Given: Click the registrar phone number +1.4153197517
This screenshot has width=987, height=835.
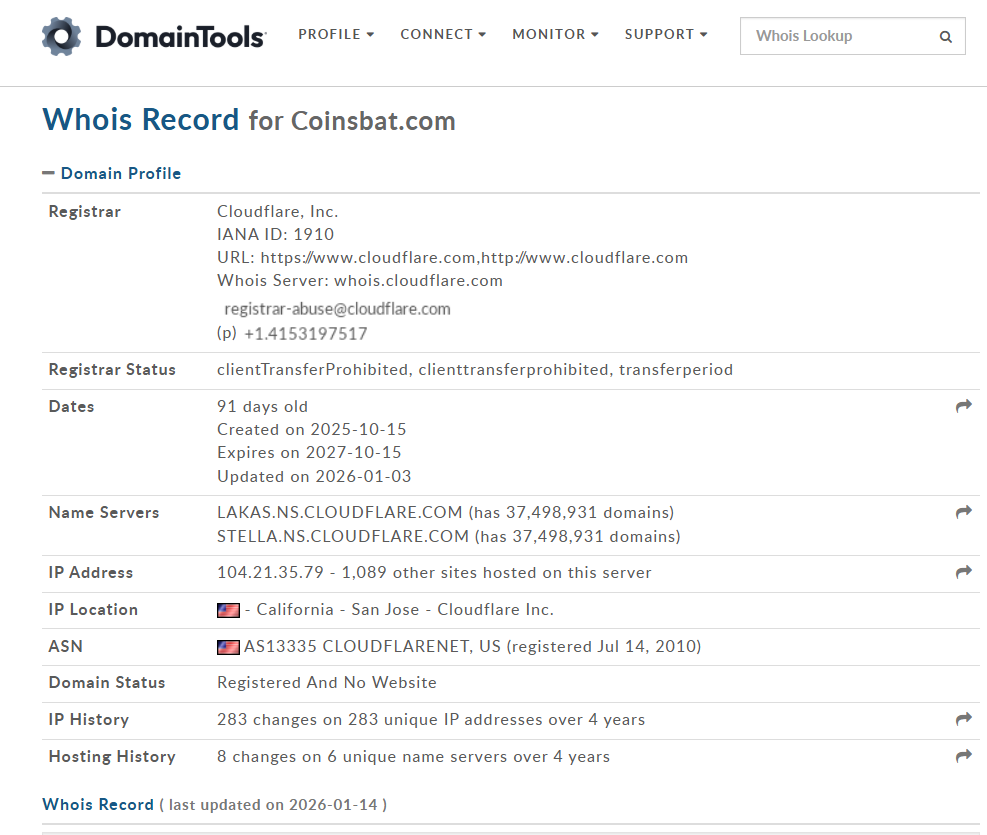Looking at the screenshot, I should coord(305,334).
